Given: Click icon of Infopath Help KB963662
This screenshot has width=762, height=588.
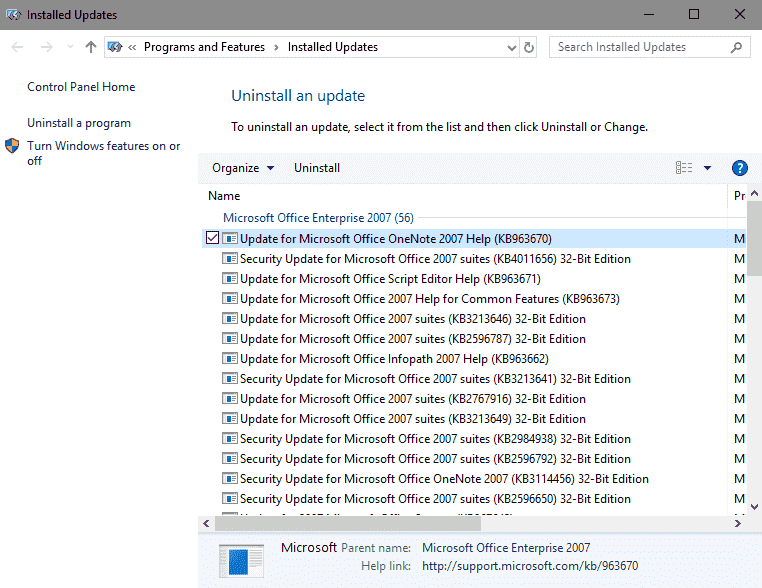Looking at the screenshot, I should [x=230, y=358].
